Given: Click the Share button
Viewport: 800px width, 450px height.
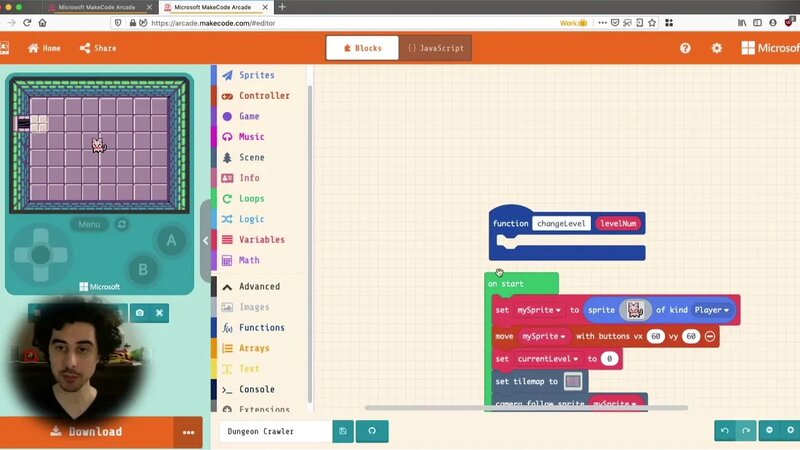Looking at the screenshot, I should (x=98, y=48).
